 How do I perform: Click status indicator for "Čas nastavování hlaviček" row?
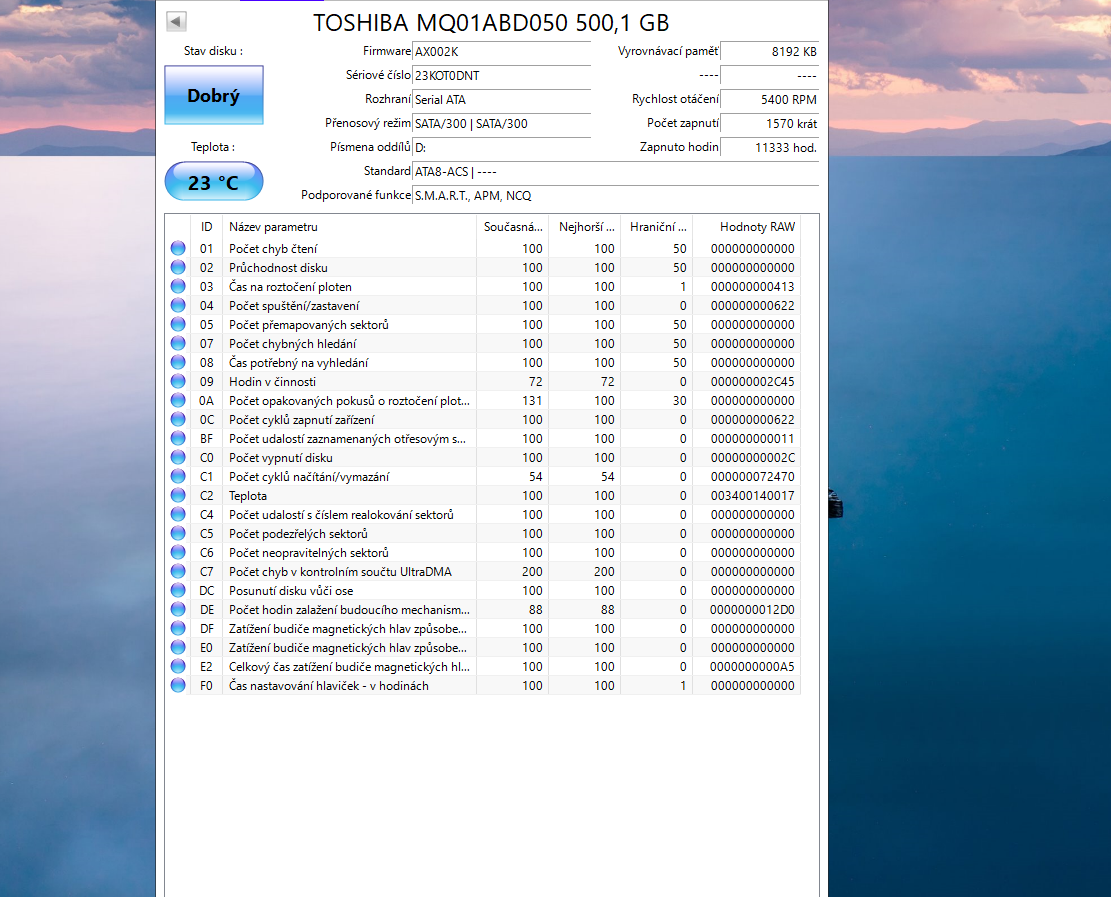coord(177,685)
